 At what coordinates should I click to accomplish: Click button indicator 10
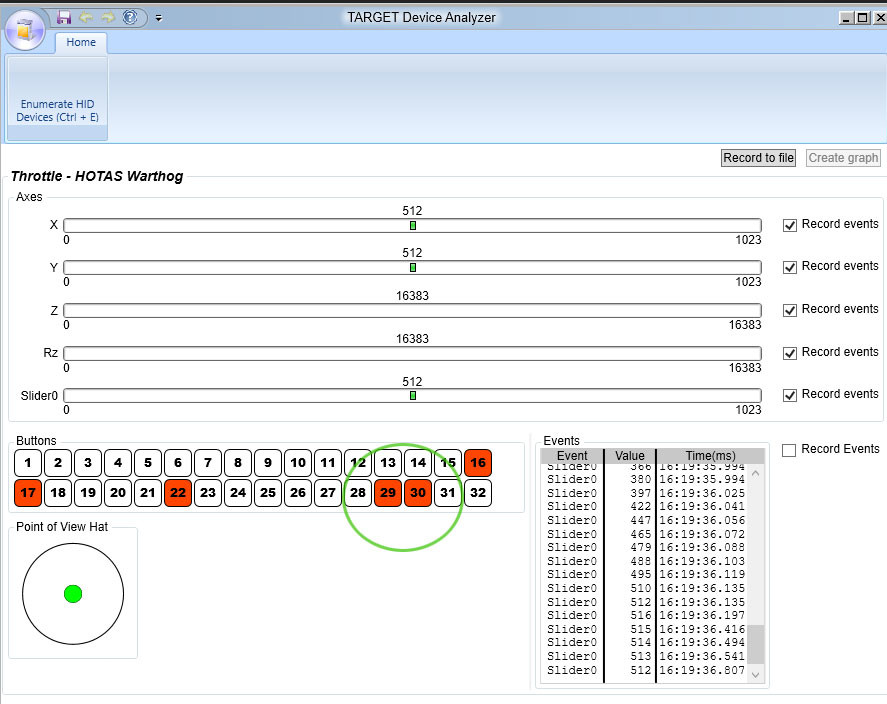tap(298, 463)
